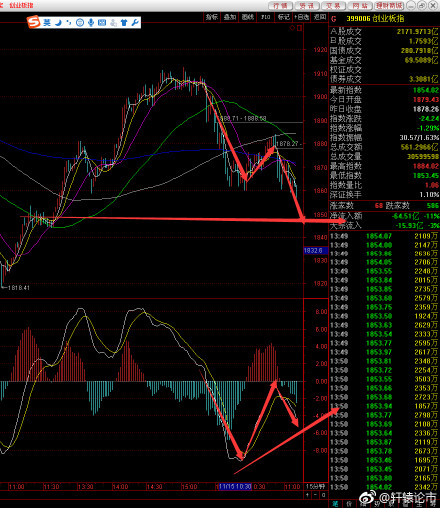Click the 标记 mark button
Image resolution: width=440 pixels, height=508 pixels.
click(x=284, y=17)
